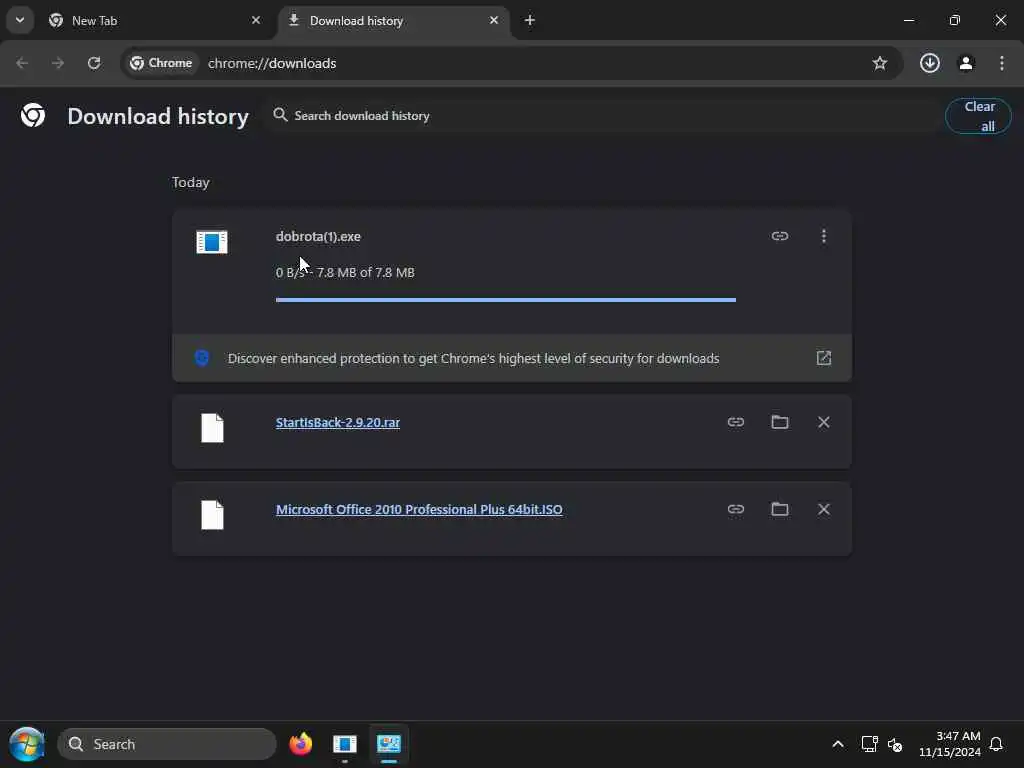Open the downloads bubble in toolbar
The height and width of the screenshot is (768, 1024).
(x=930, y=63)
